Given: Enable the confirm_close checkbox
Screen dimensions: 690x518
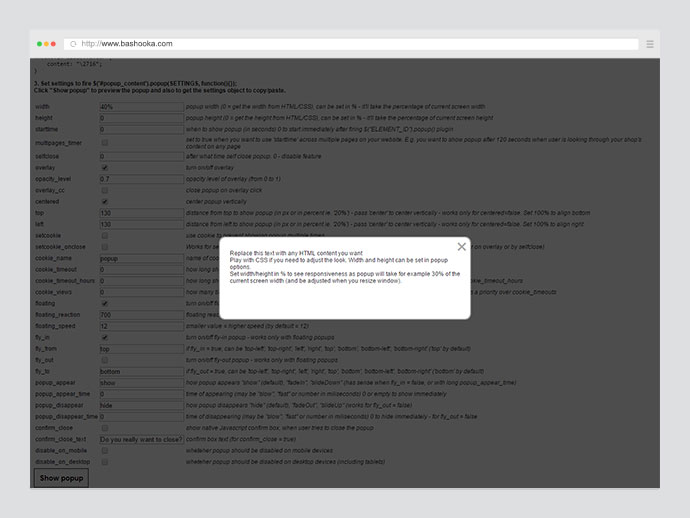Looking at the screenshot, I should tap(105, 428).
